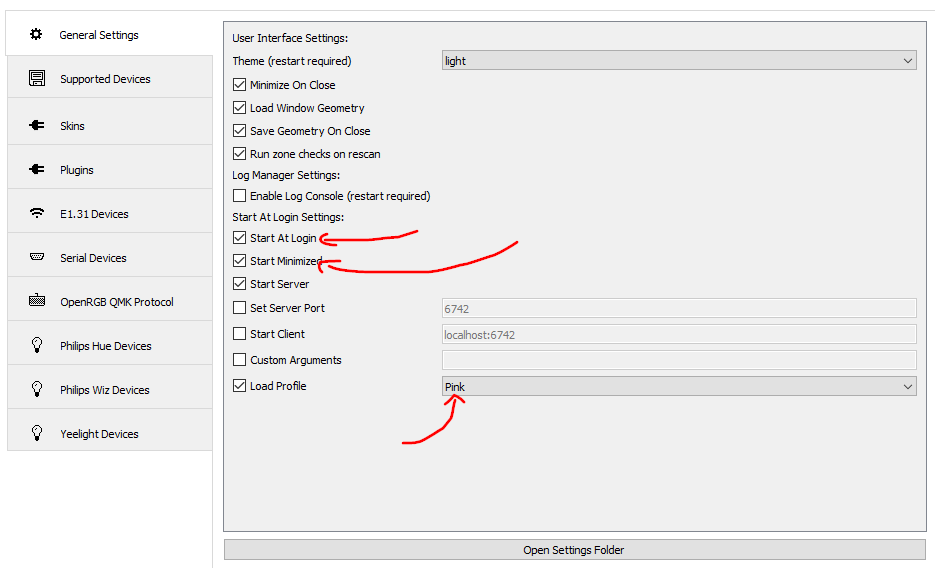Image resolution: width=935 pixels, height=568 pixels.
Task: Click the Serial Devices port icon
Action: pos(37,258)
